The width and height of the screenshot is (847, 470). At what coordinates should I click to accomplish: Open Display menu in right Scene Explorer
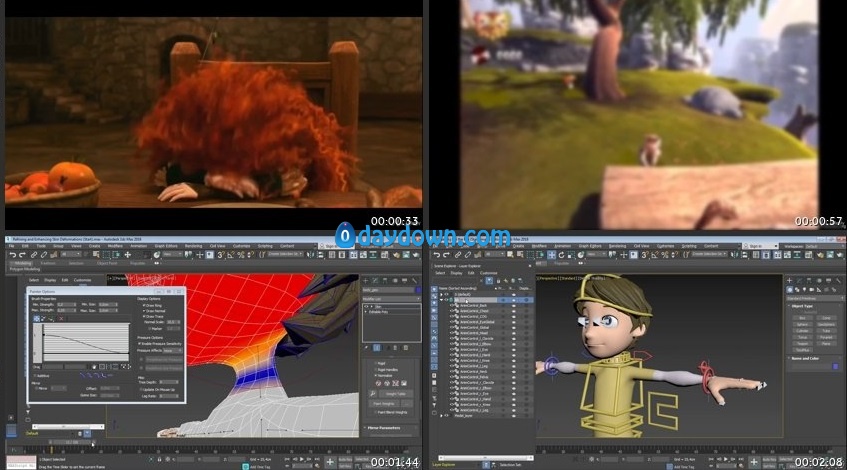(x=456, y=273)
